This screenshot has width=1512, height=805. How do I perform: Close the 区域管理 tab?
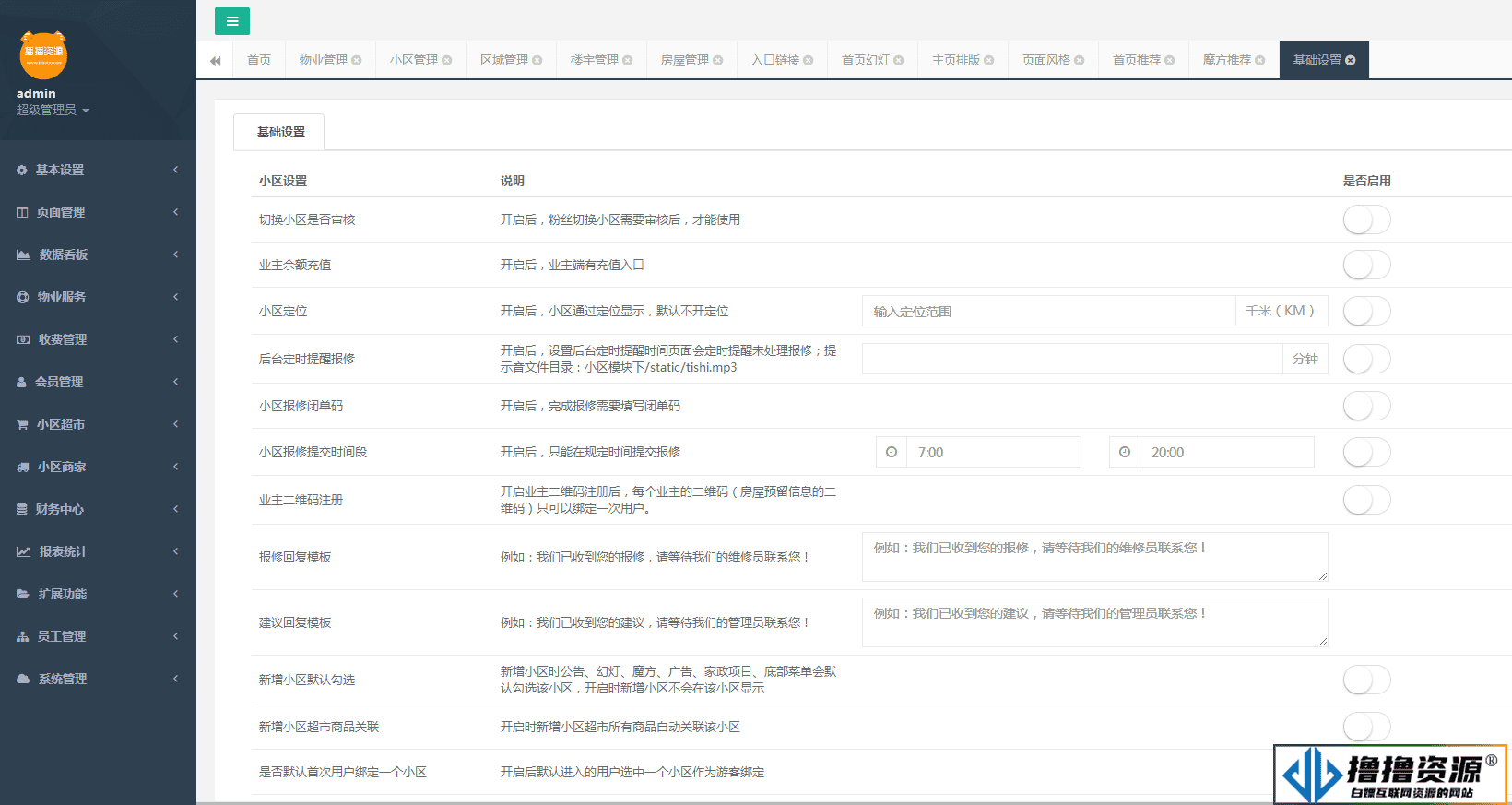pos(537,61)
